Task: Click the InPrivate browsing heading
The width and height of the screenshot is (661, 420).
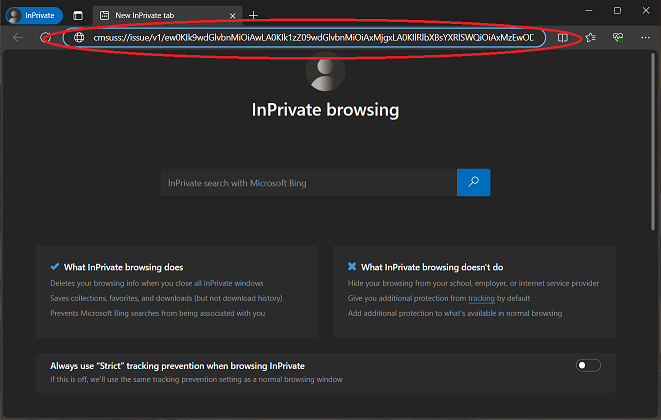Action: pyautogui.click(x=325, y=110)
